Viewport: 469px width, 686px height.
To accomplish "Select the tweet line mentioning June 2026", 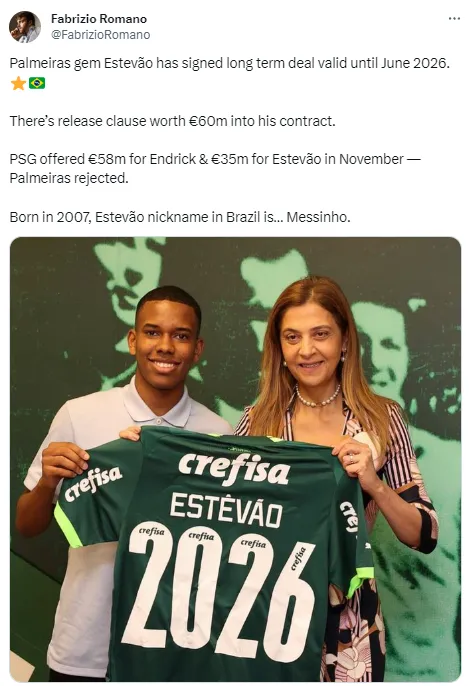I will click(x=230, y=63).
